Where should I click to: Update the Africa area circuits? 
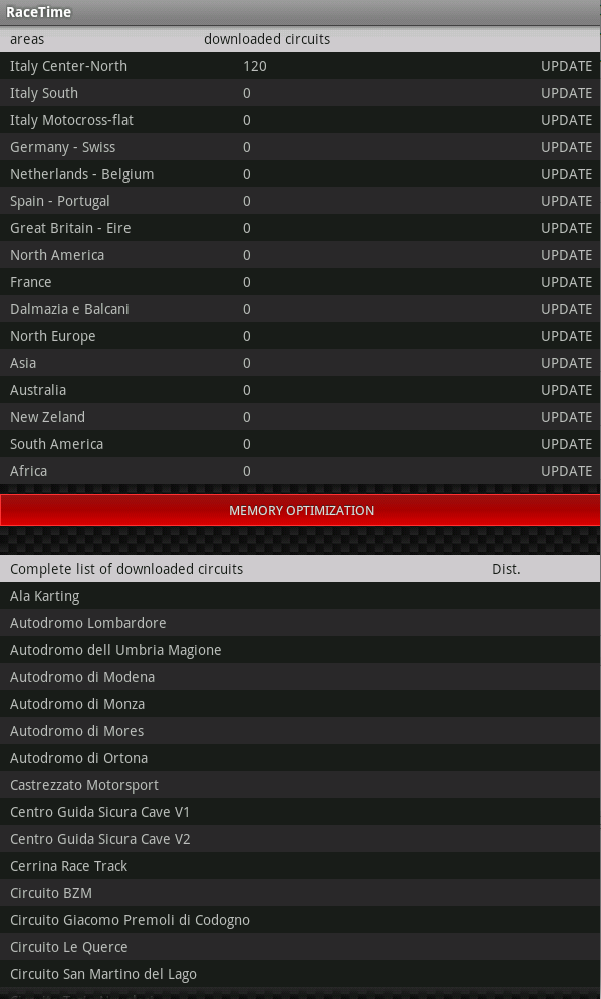pyautogui.click(x=567, y=471)
